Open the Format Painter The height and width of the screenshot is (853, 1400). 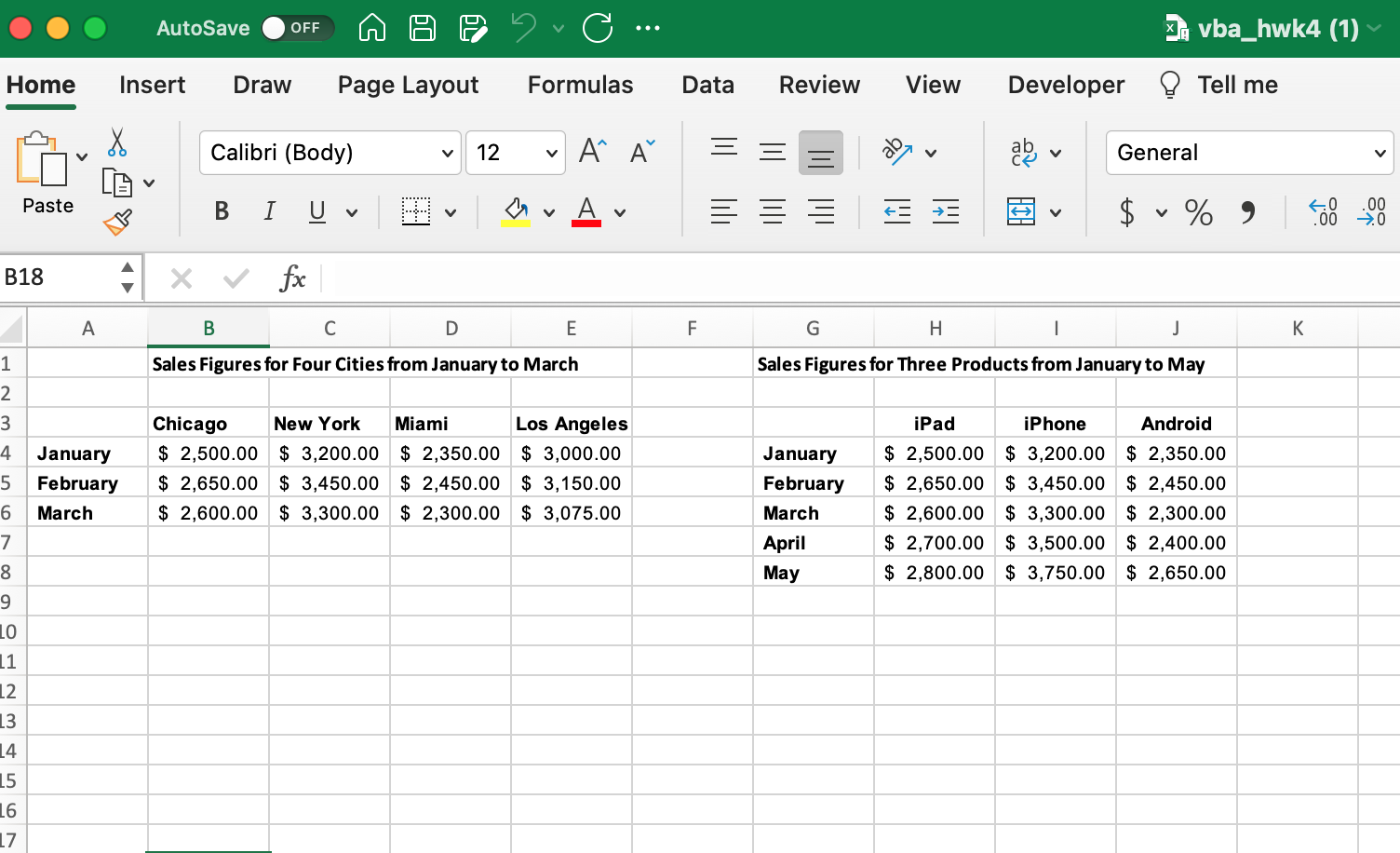[x=119, y=223]
